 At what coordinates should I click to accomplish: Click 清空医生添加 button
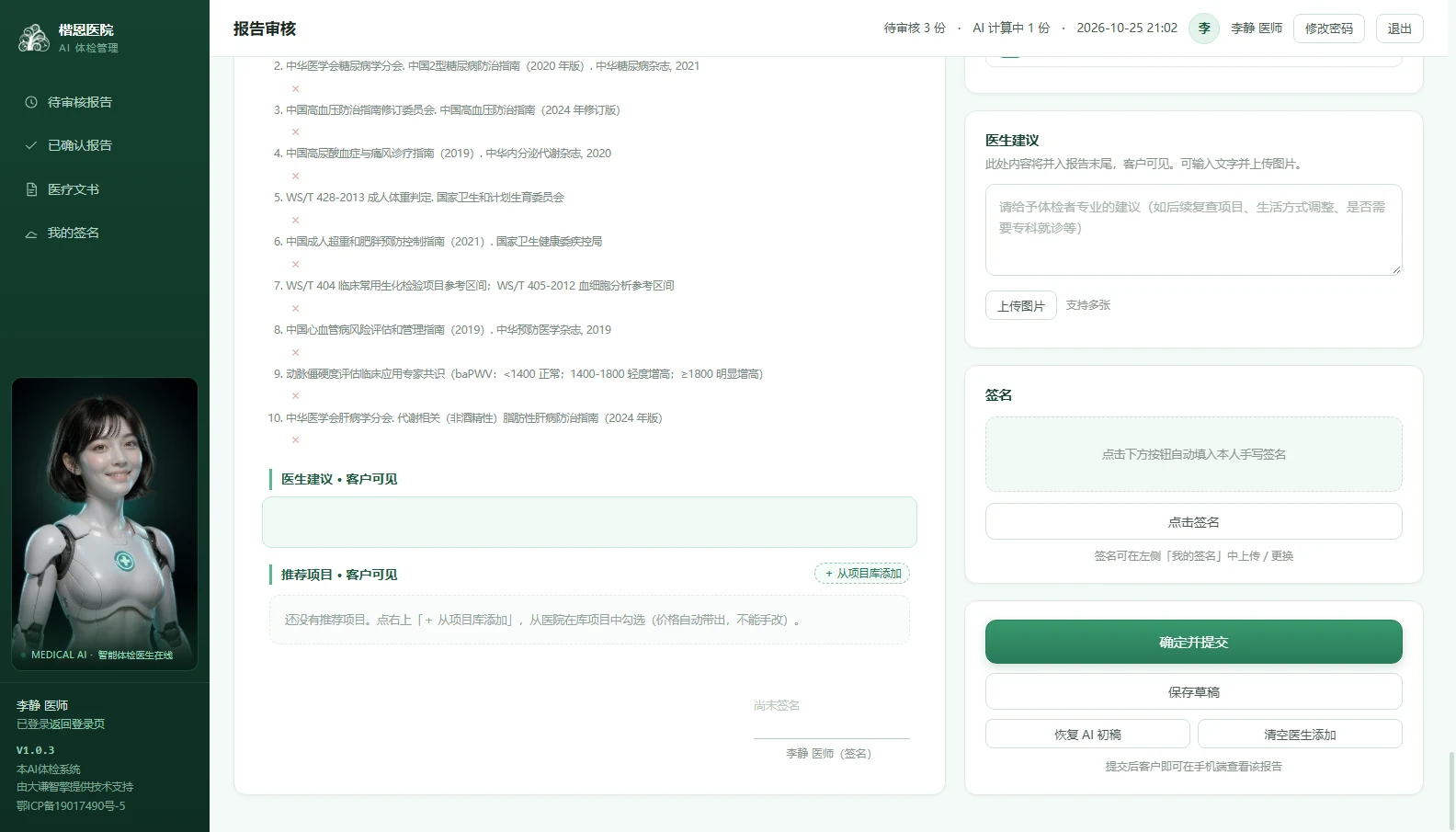(1300, 734)
